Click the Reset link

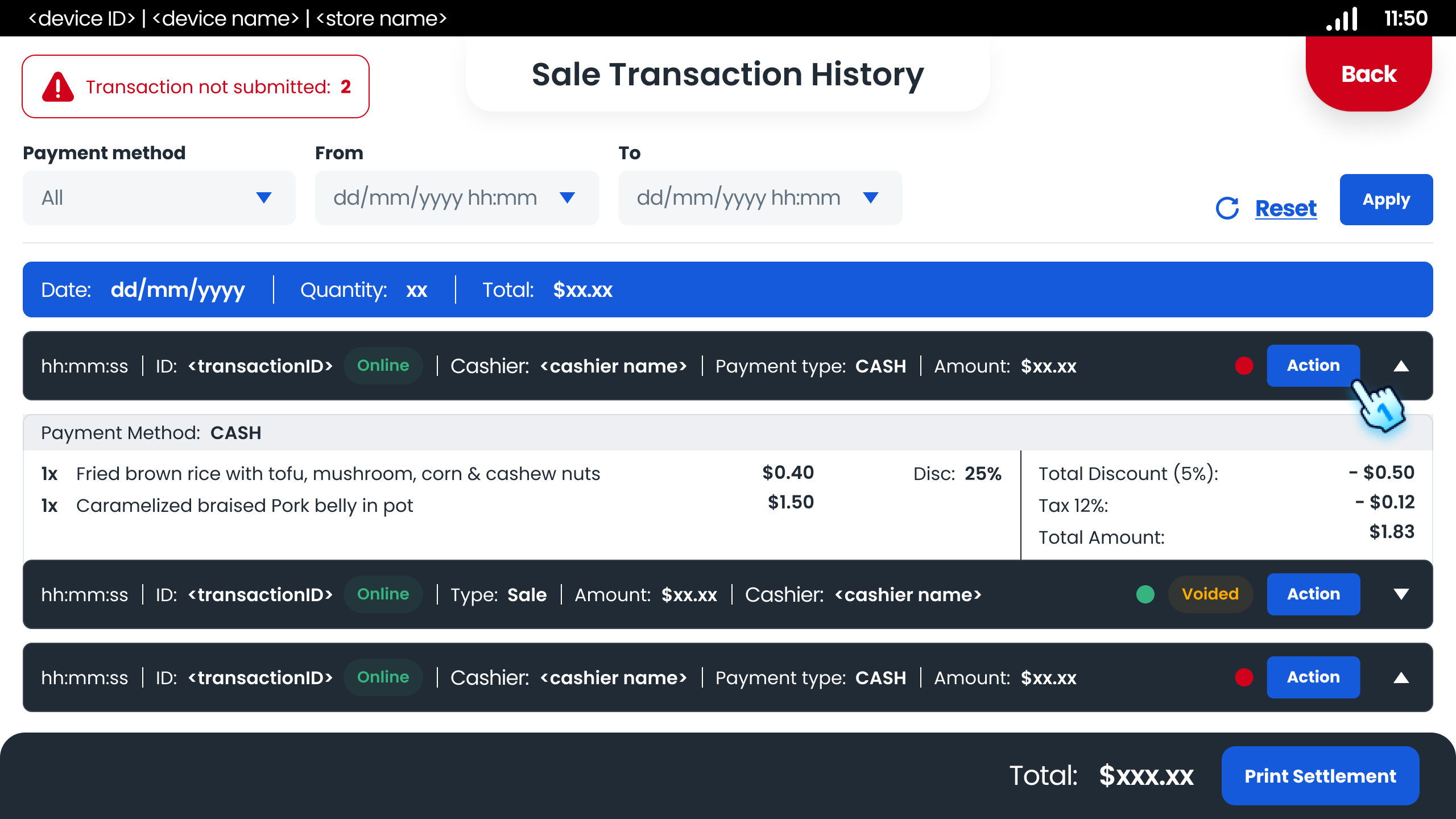[1286, 208]
